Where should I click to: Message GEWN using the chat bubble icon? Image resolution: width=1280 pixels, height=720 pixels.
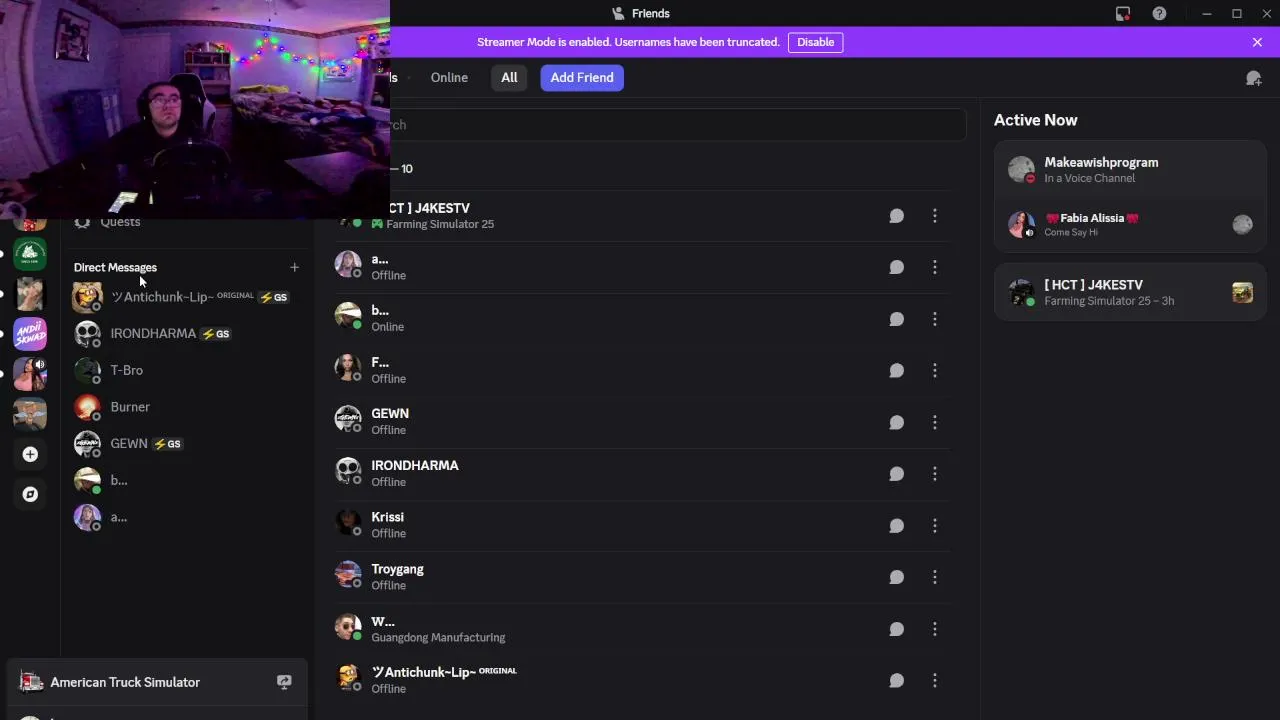(896, 422)
